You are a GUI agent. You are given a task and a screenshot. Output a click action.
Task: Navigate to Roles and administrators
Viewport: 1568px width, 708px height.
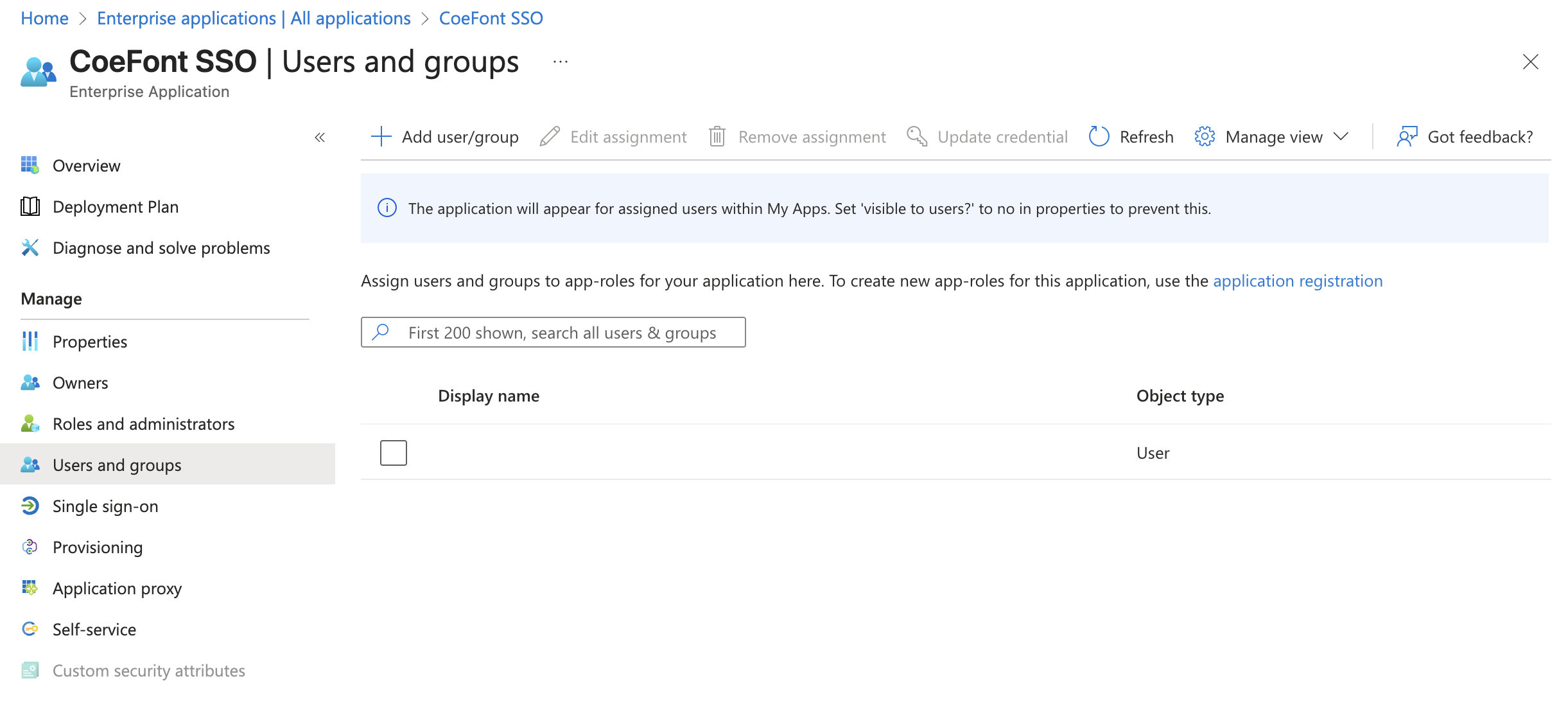[x=144, y=424]
